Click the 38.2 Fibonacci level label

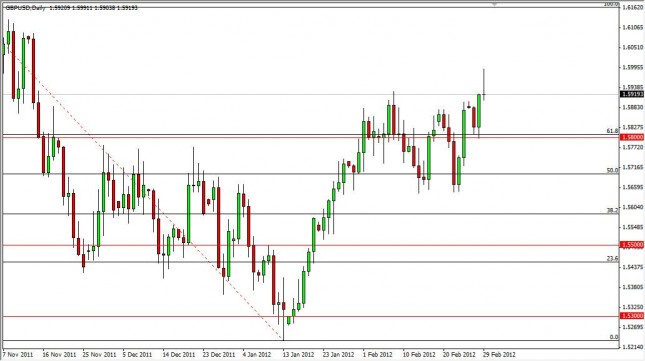[x=612, y=210]
